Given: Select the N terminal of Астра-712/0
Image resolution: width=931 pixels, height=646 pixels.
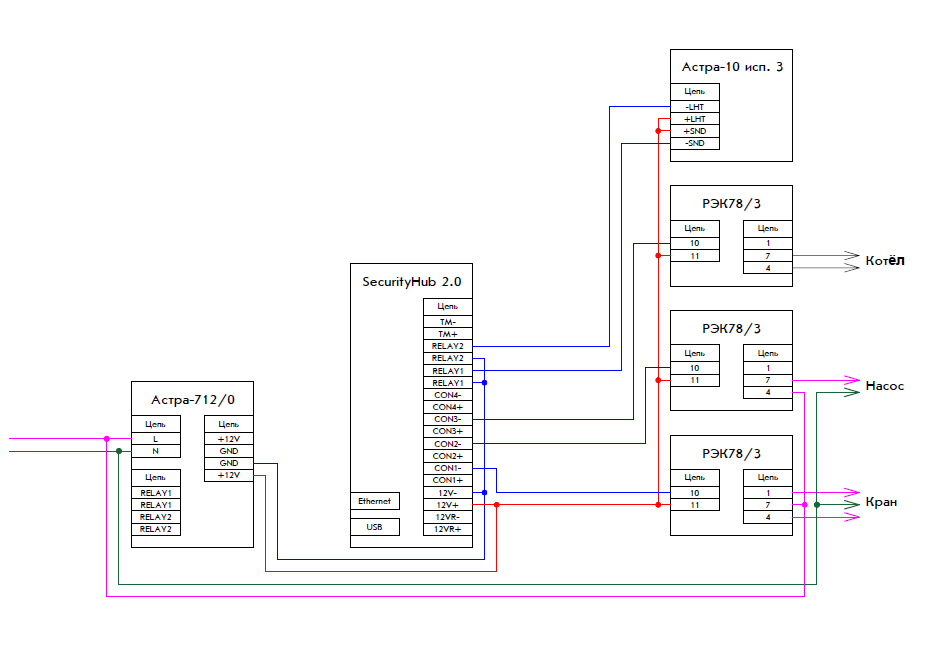Looking at the screenshot, I should click(156, 451).
